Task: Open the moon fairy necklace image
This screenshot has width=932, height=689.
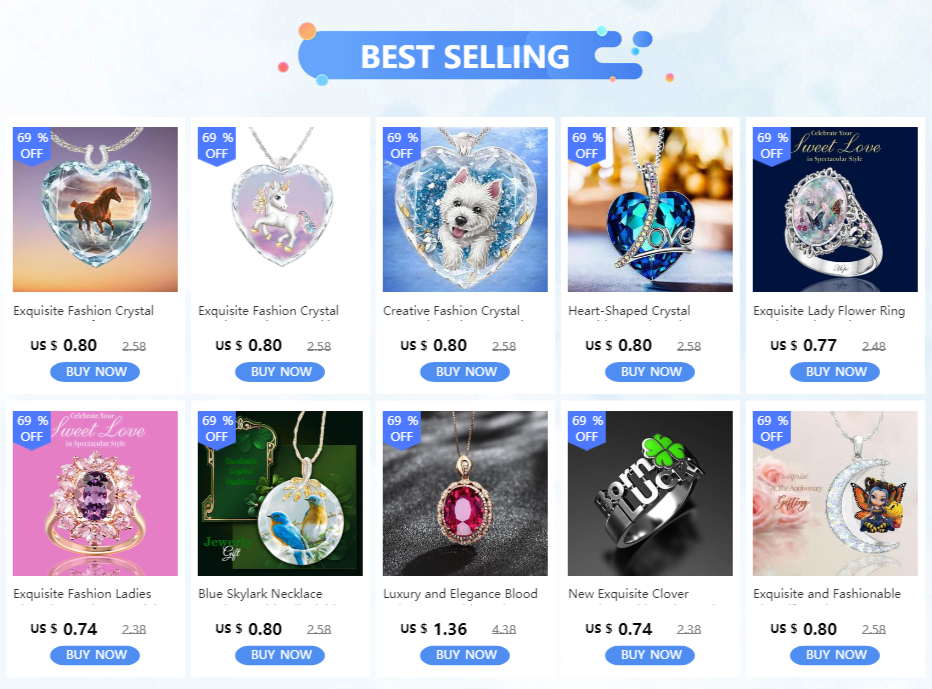Action: [835, 493]
